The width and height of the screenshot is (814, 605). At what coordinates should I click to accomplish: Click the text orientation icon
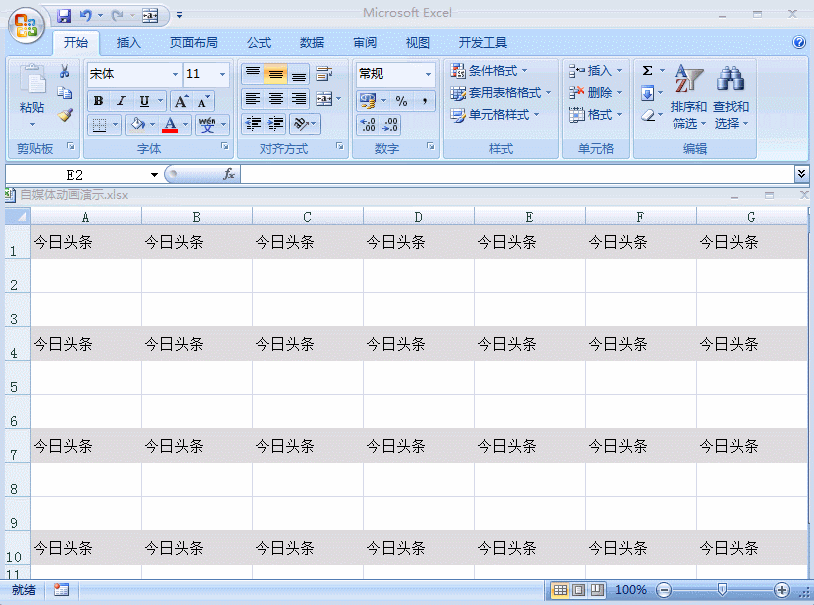[301, 124]
